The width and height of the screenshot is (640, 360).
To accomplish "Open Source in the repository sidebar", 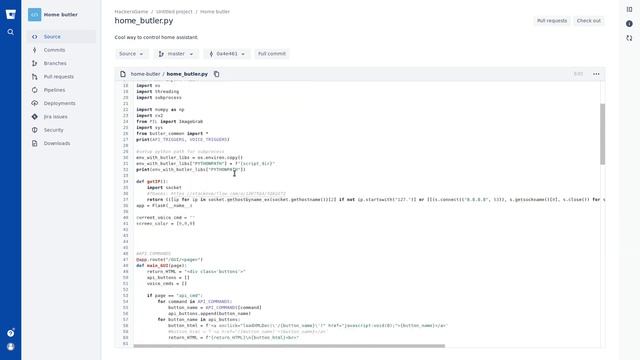I will click(62, 37).
